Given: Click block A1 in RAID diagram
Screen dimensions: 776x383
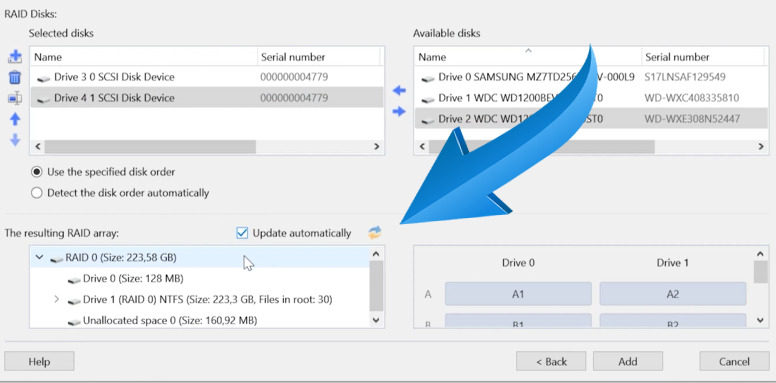Looking at the screenshot, I should [x=518, y=294].
